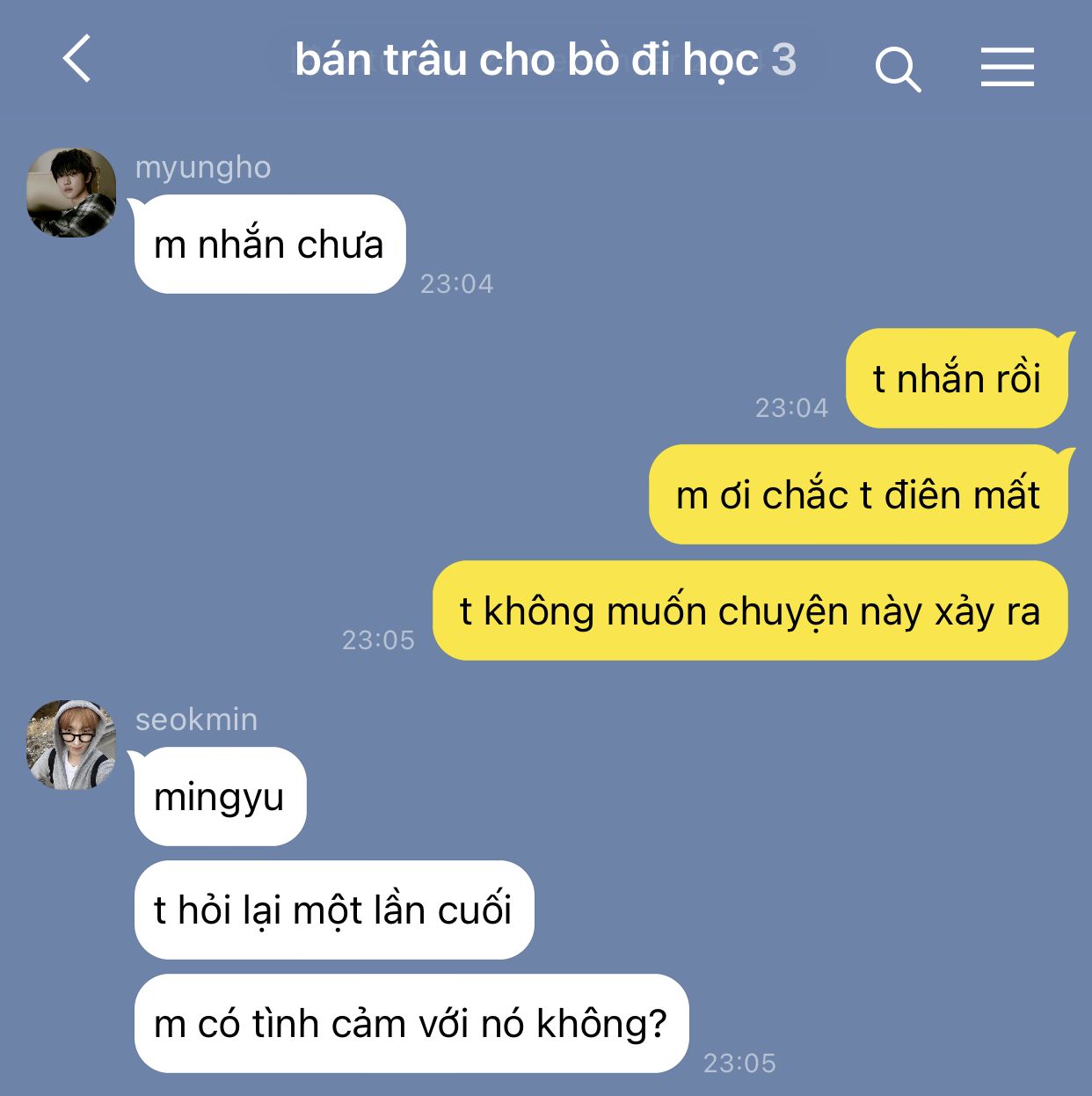Select the 'mingyu' message bubble

220,797
